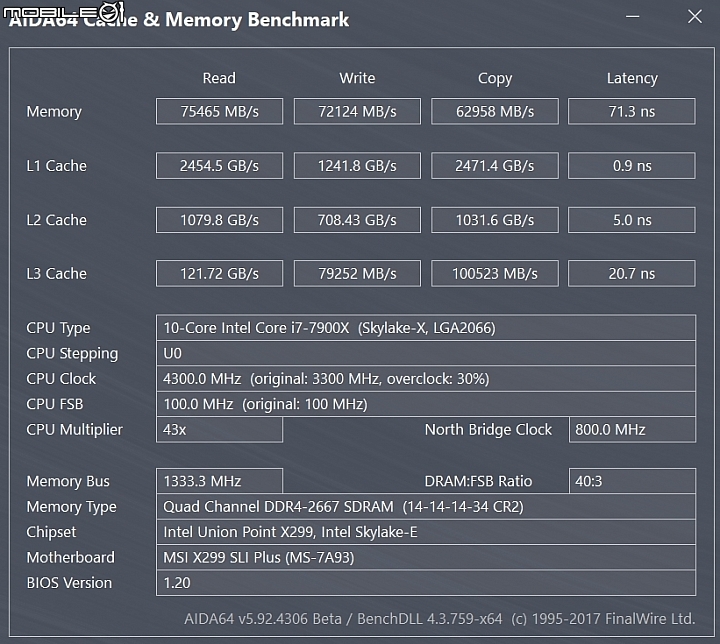Image resolution: width=720 pixels, height=644 pixels.
Task: Click the L3 Cache Write value 79252 MB/s
Action: coord(357,274)
